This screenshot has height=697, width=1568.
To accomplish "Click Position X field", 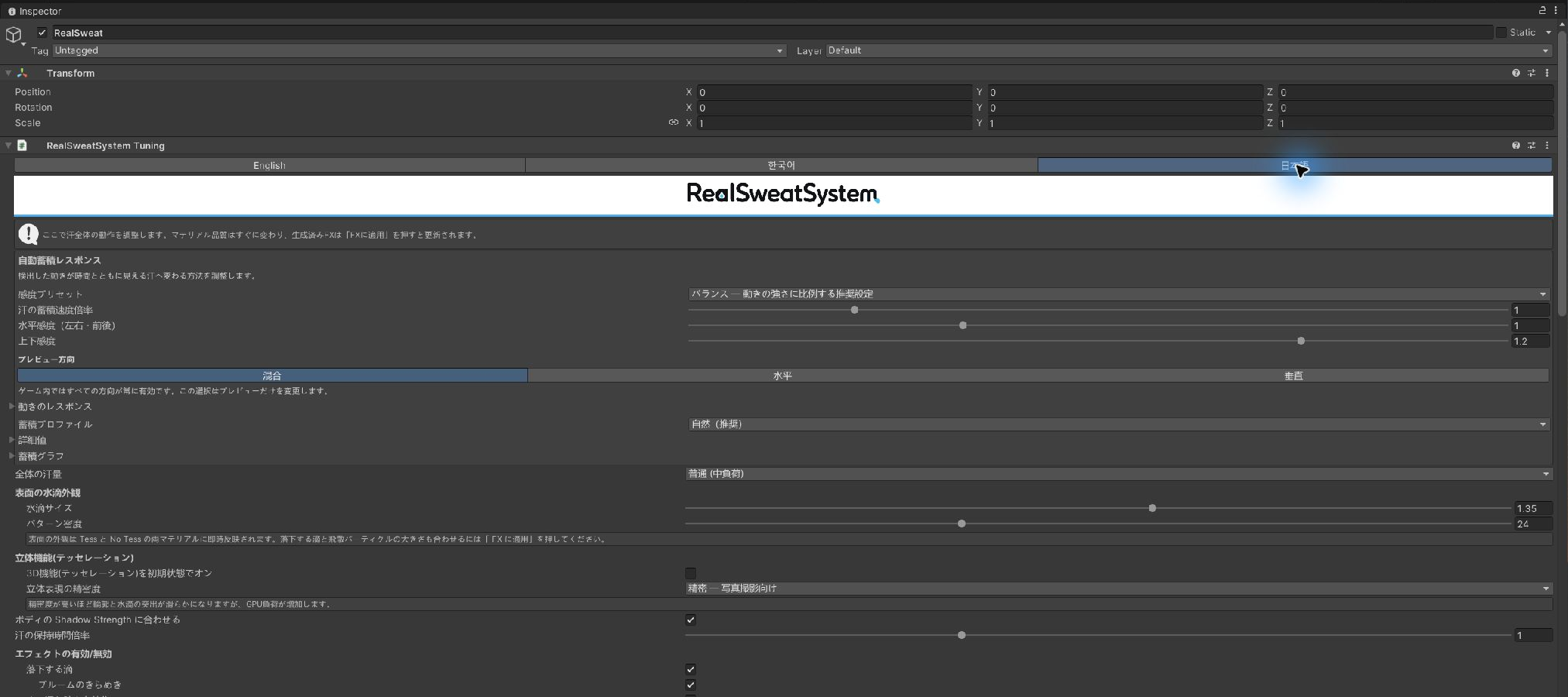I will 834,91.
